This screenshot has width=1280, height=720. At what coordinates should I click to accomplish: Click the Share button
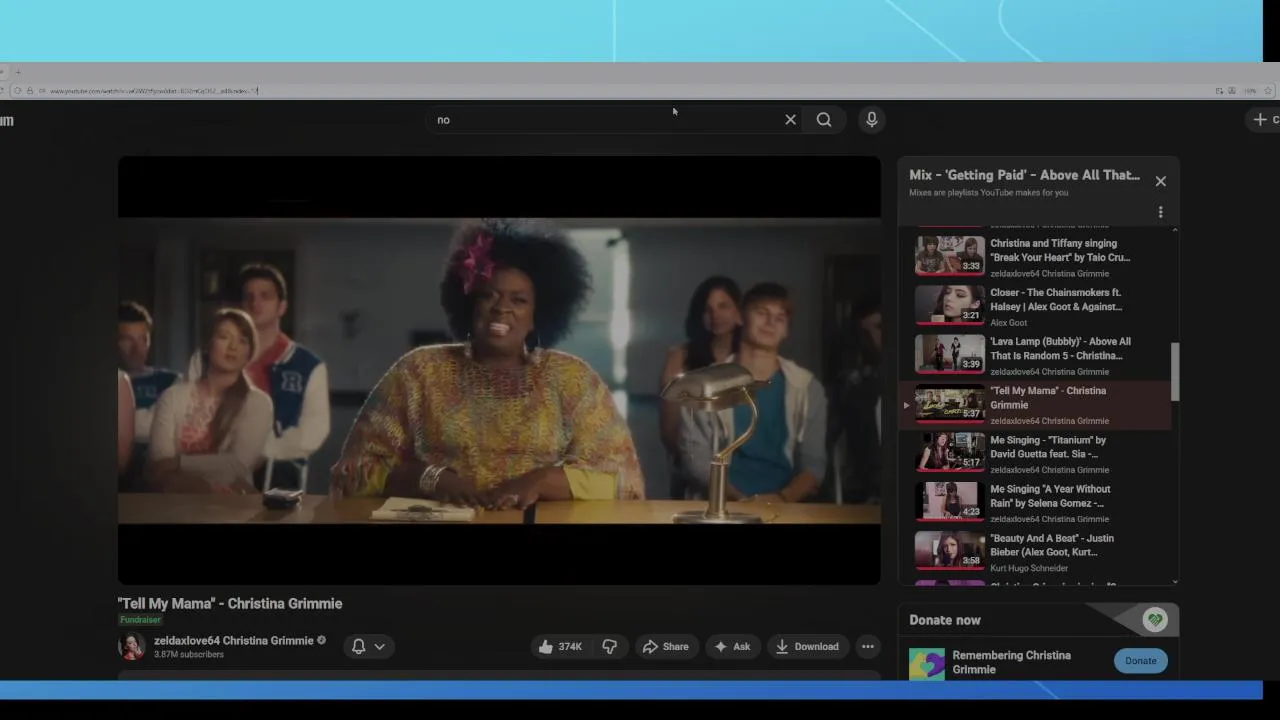(665, 647)
